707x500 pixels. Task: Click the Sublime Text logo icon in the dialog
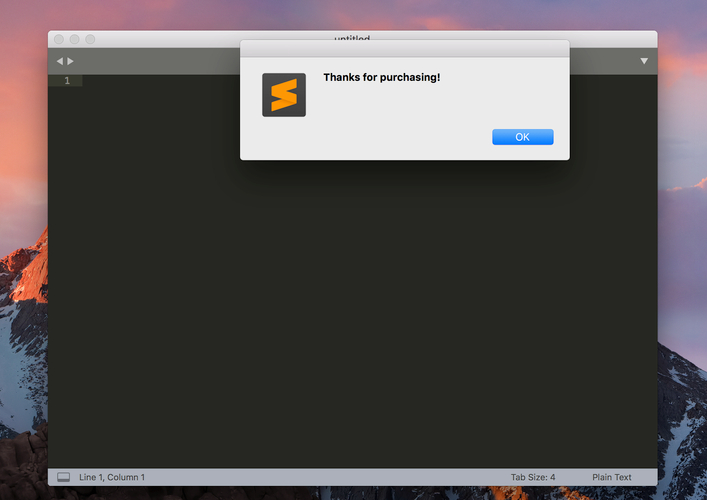pyautogui.click(x=284, y=95)
